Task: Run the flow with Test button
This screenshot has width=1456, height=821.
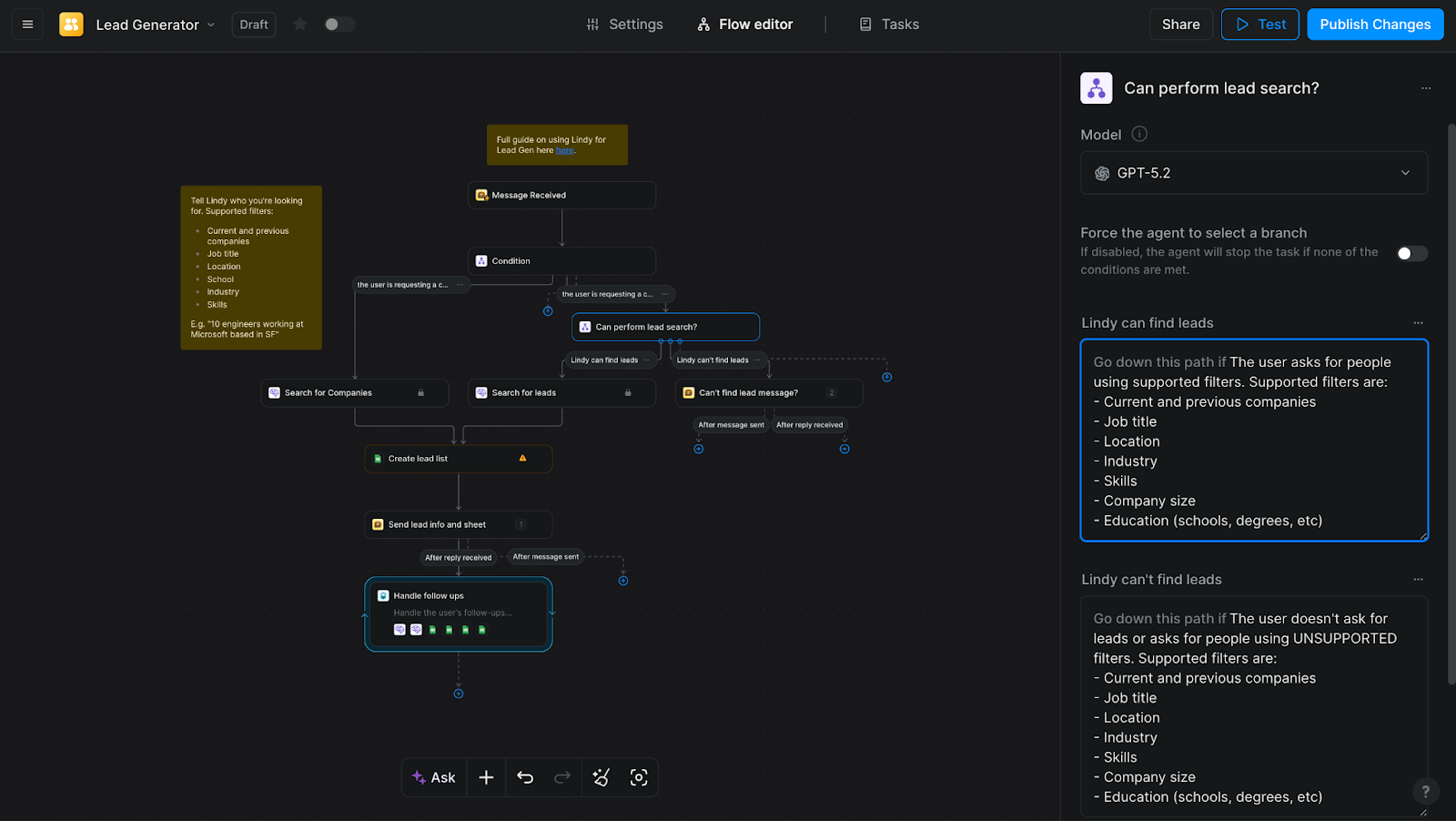Action: coord(1260,25)
